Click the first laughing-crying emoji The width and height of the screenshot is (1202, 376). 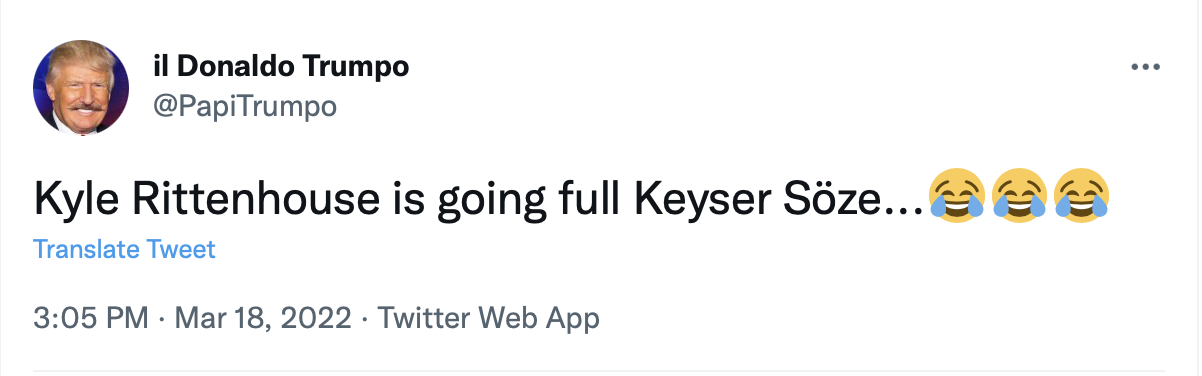point(956,196)
